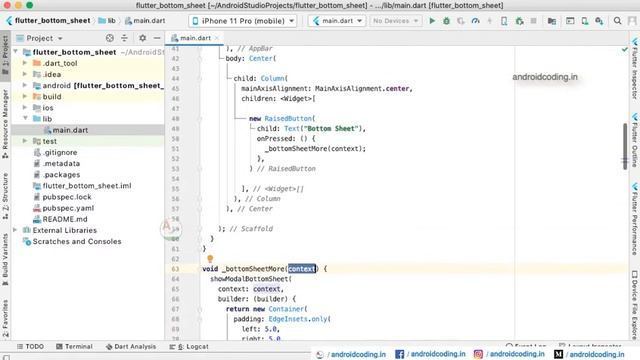
Task: Open the Dart Analysis tab
Action: 131,347
